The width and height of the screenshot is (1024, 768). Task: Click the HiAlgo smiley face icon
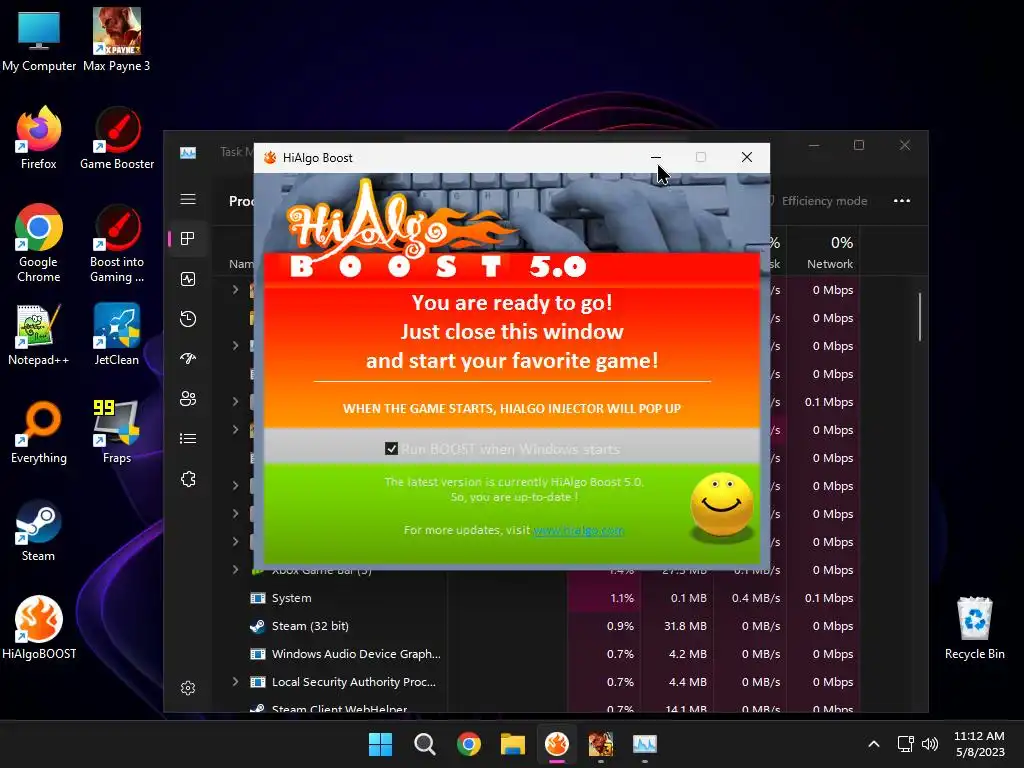[x=722, y=506]
